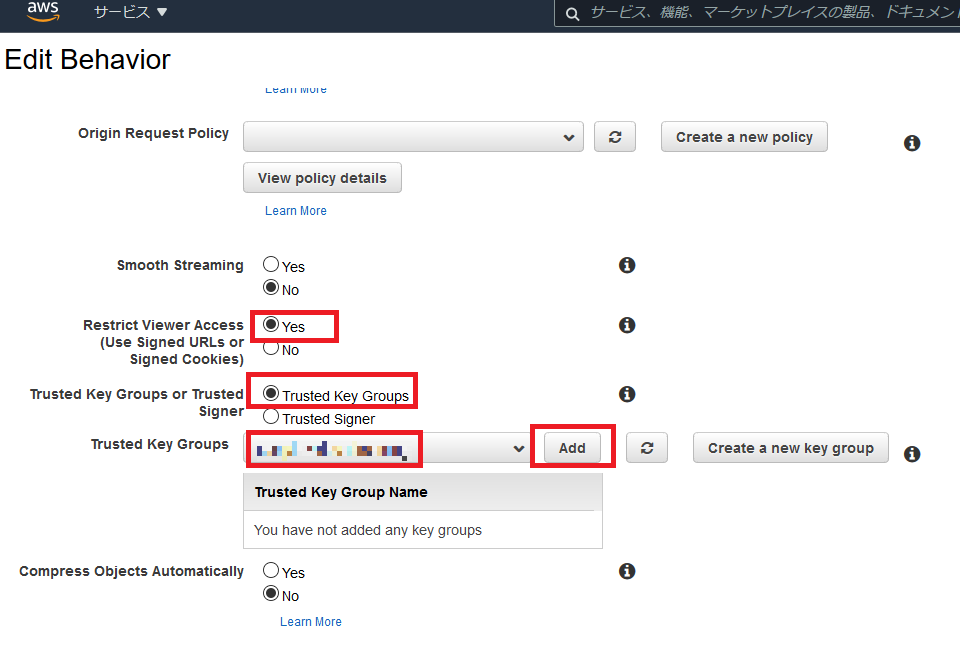Open Learn More link under policy details
This screenshot has width=960, height=660.
pos(296,211)
